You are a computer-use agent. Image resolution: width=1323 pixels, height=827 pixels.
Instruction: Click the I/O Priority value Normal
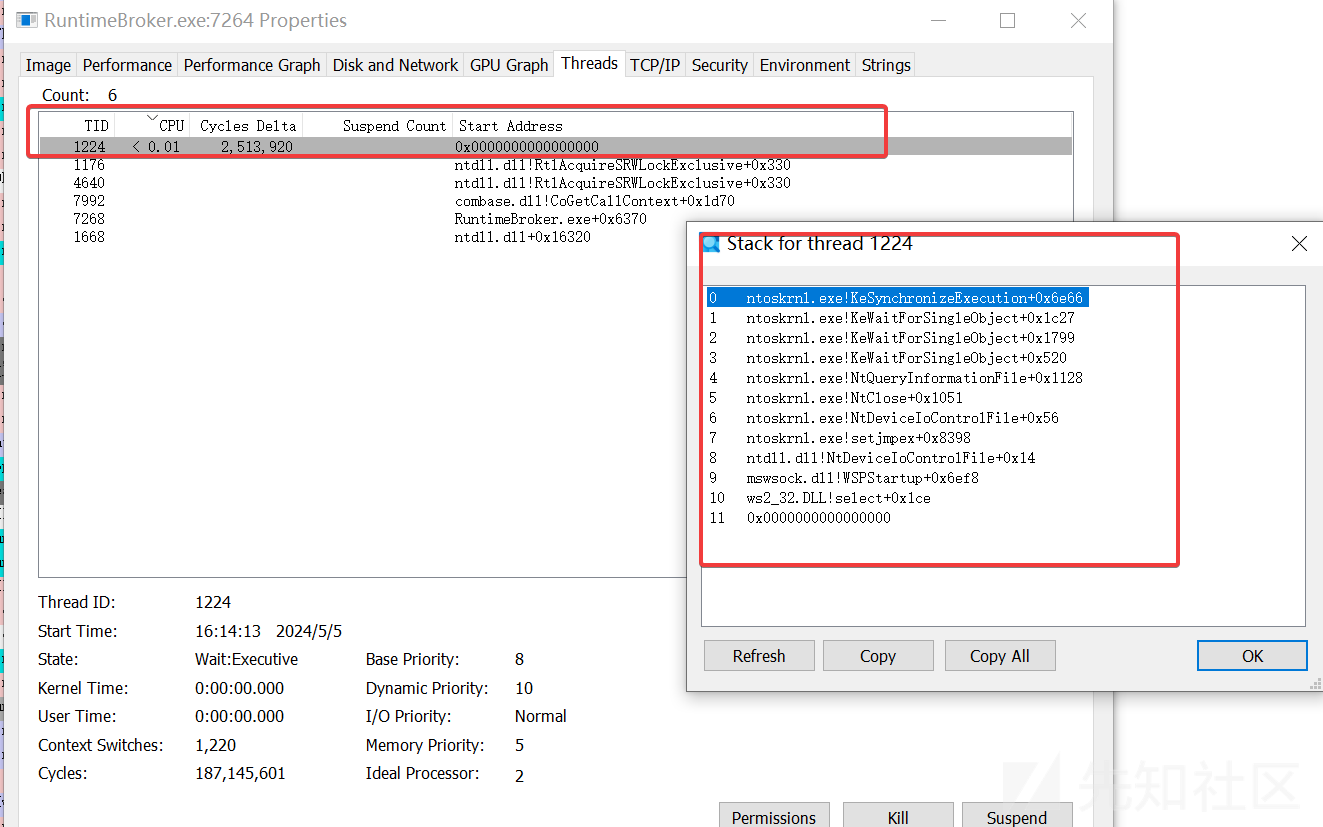(x=540, y=716)
